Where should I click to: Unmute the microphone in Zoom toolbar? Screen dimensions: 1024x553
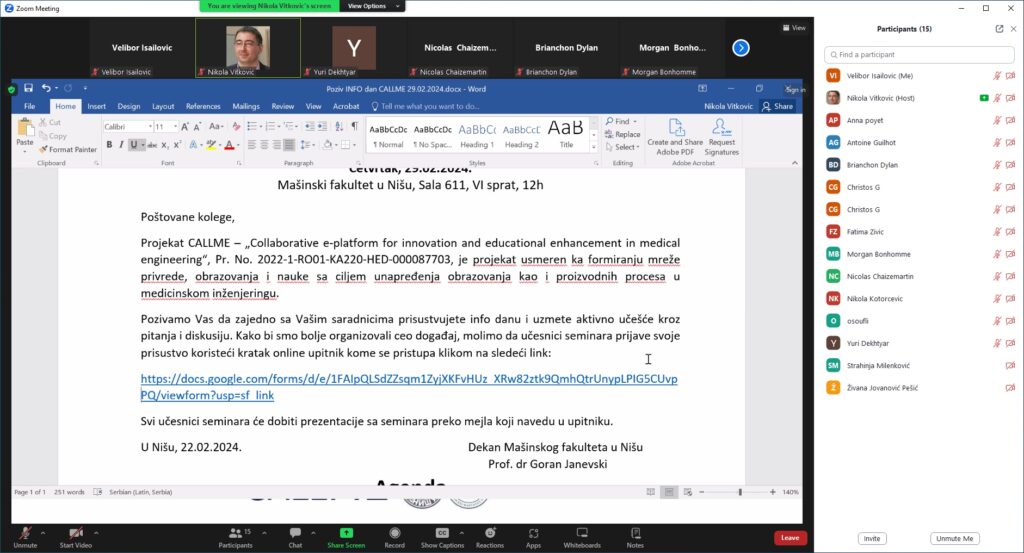24,534
